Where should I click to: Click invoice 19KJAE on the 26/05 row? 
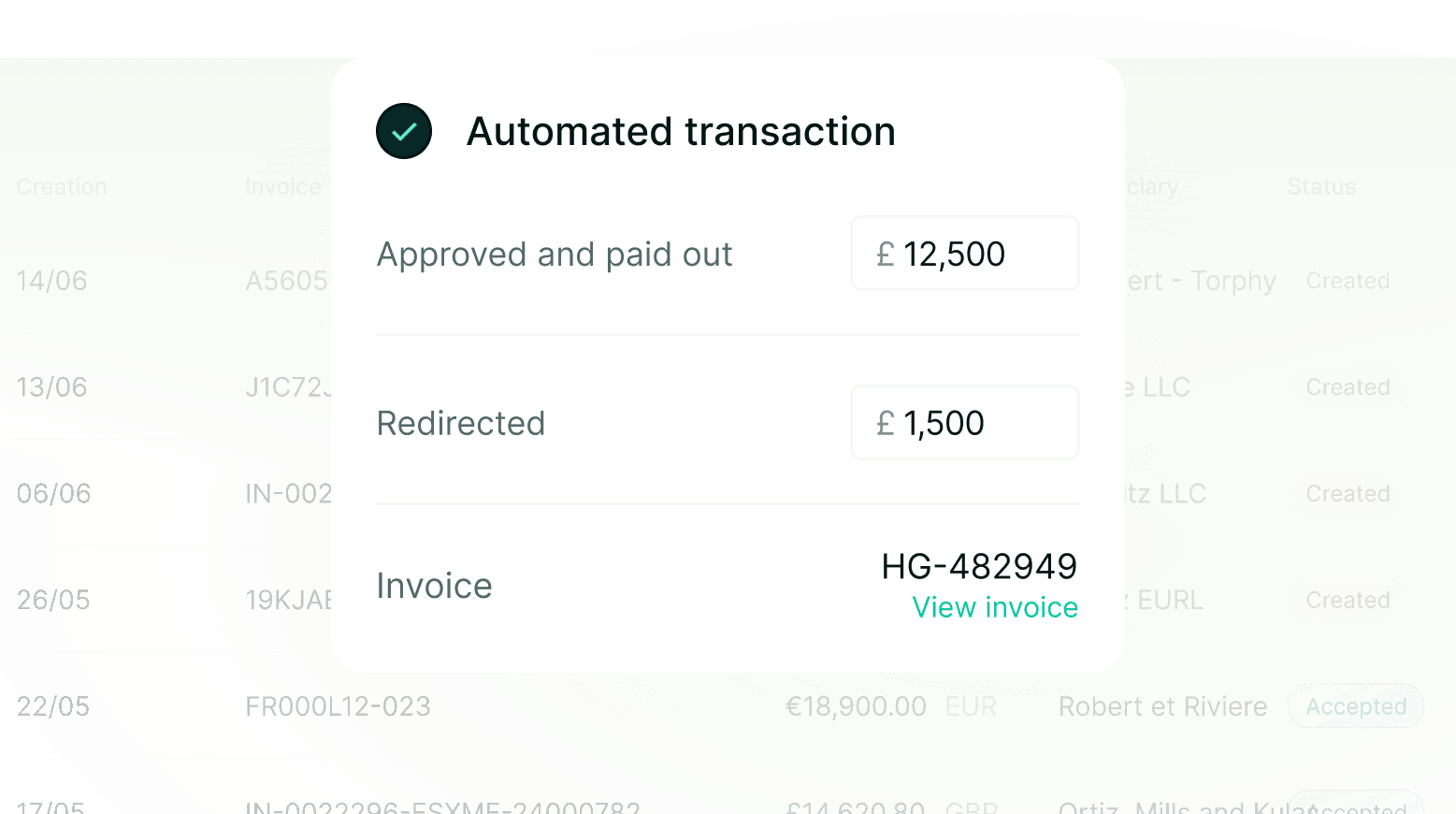coord(289,600)
